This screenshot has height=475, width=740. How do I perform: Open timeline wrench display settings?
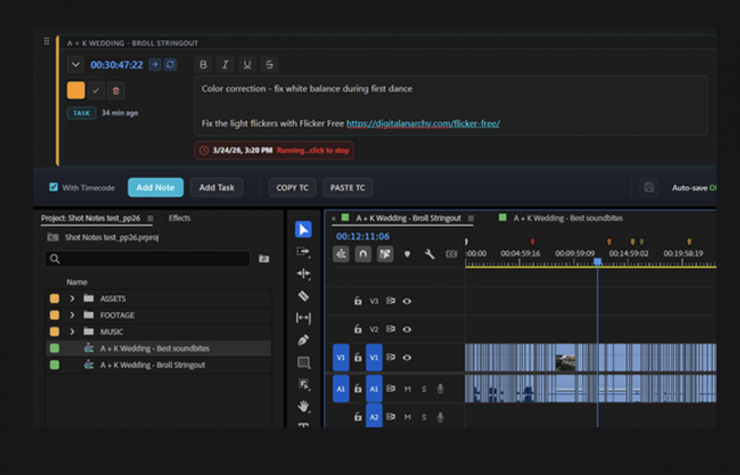[x=429, y=254]
